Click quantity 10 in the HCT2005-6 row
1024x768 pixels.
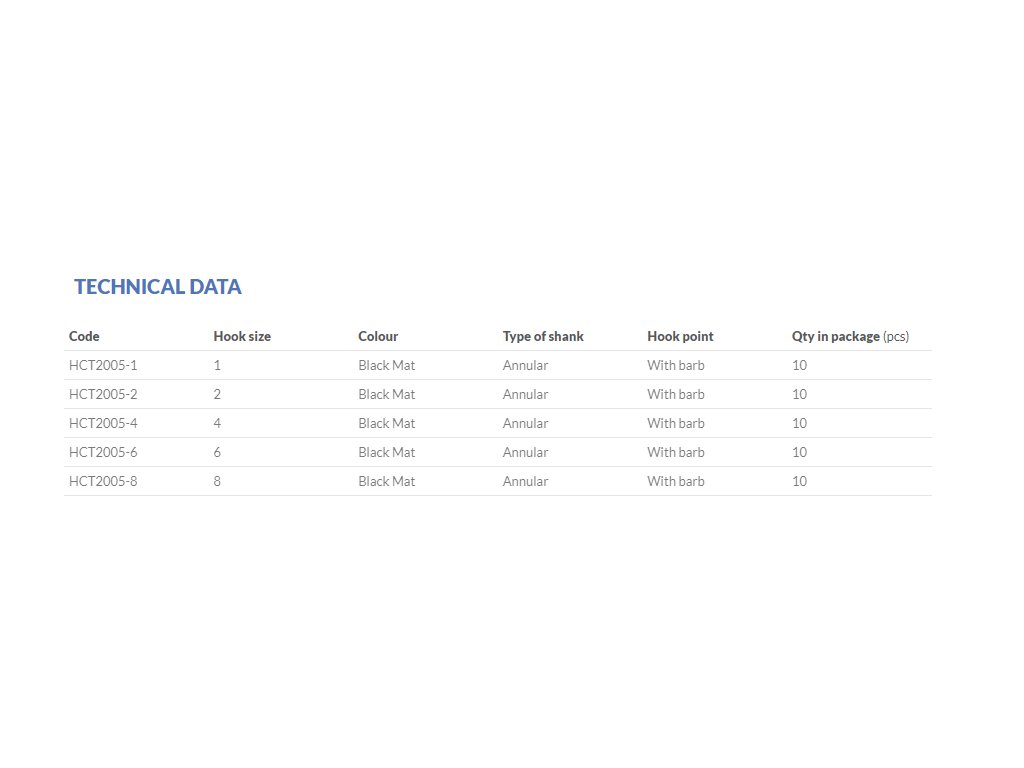coord(799,452)
